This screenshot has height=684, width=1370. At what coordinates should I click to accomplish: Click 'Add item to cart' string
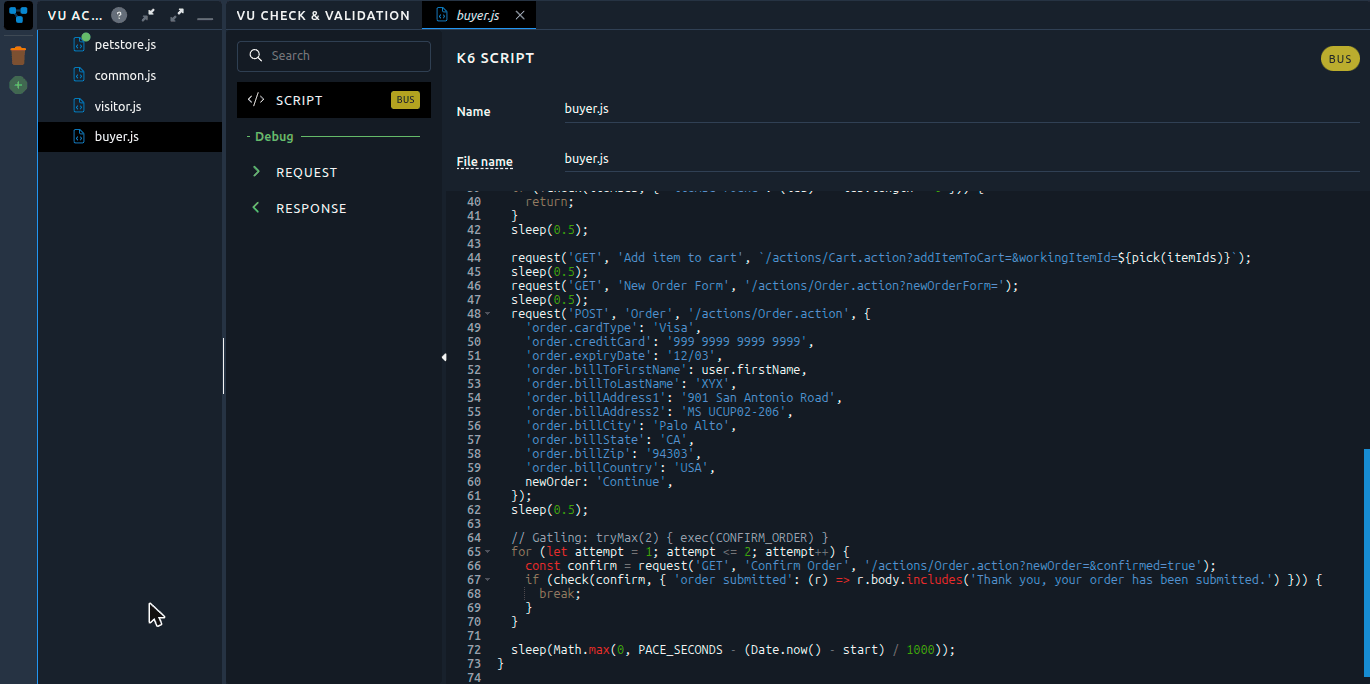(685, 258)
